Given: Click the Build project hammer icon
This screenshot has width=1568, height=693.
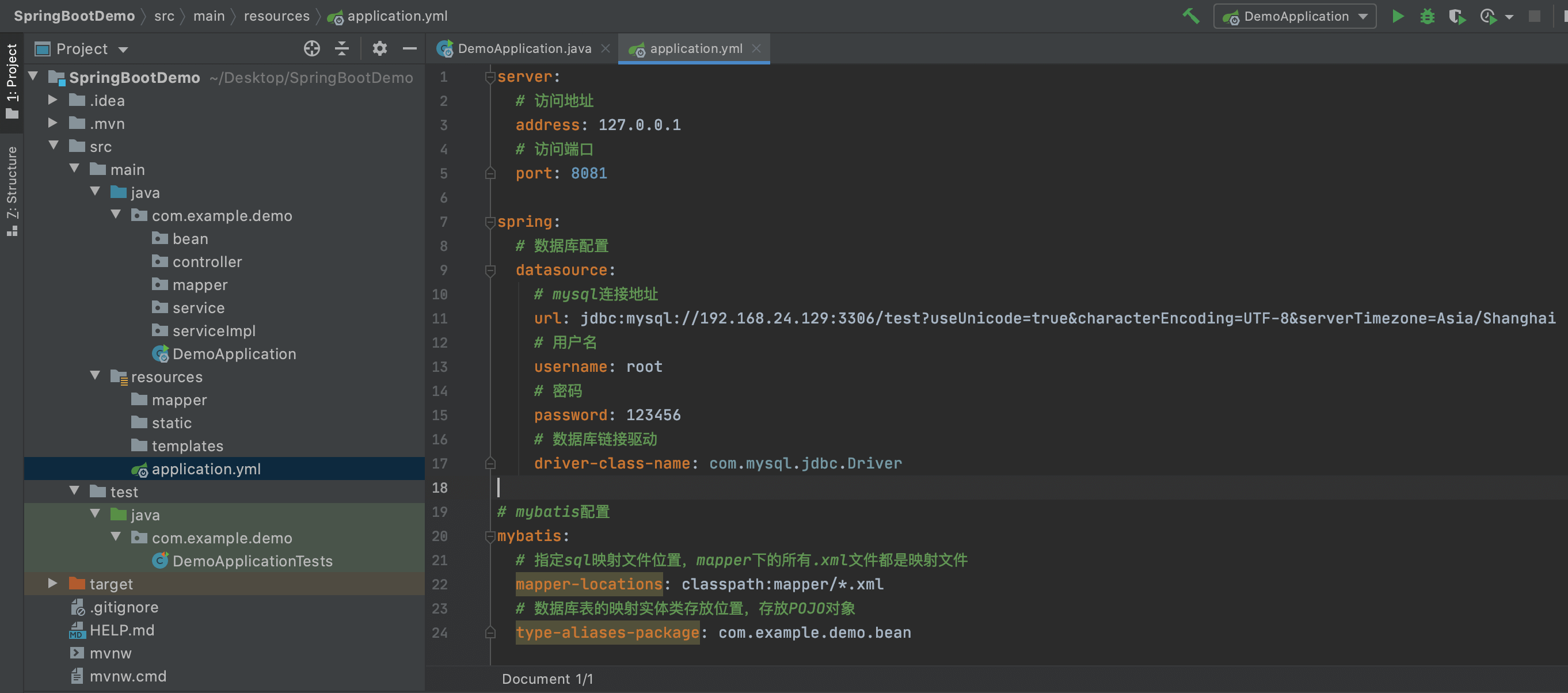Looking at the screenshot, I should pyautogui.click(x=1190, y=16).
